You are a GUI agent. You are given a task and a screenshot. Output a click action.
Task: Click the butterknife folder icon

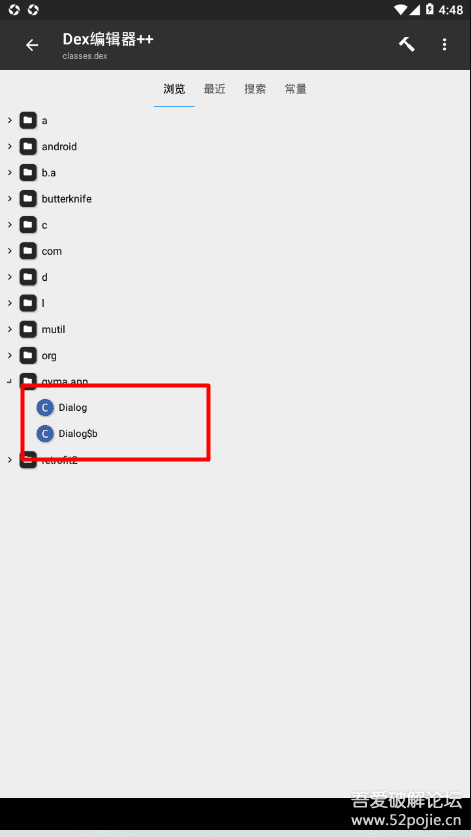tap(28, 199)
